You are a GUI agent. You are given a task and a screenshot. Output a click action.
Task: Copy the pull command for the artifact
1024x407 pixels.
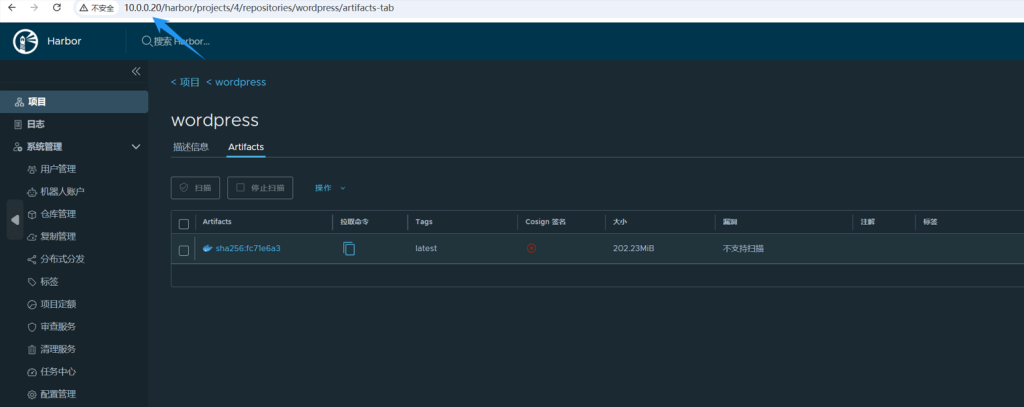coord(349,248)
